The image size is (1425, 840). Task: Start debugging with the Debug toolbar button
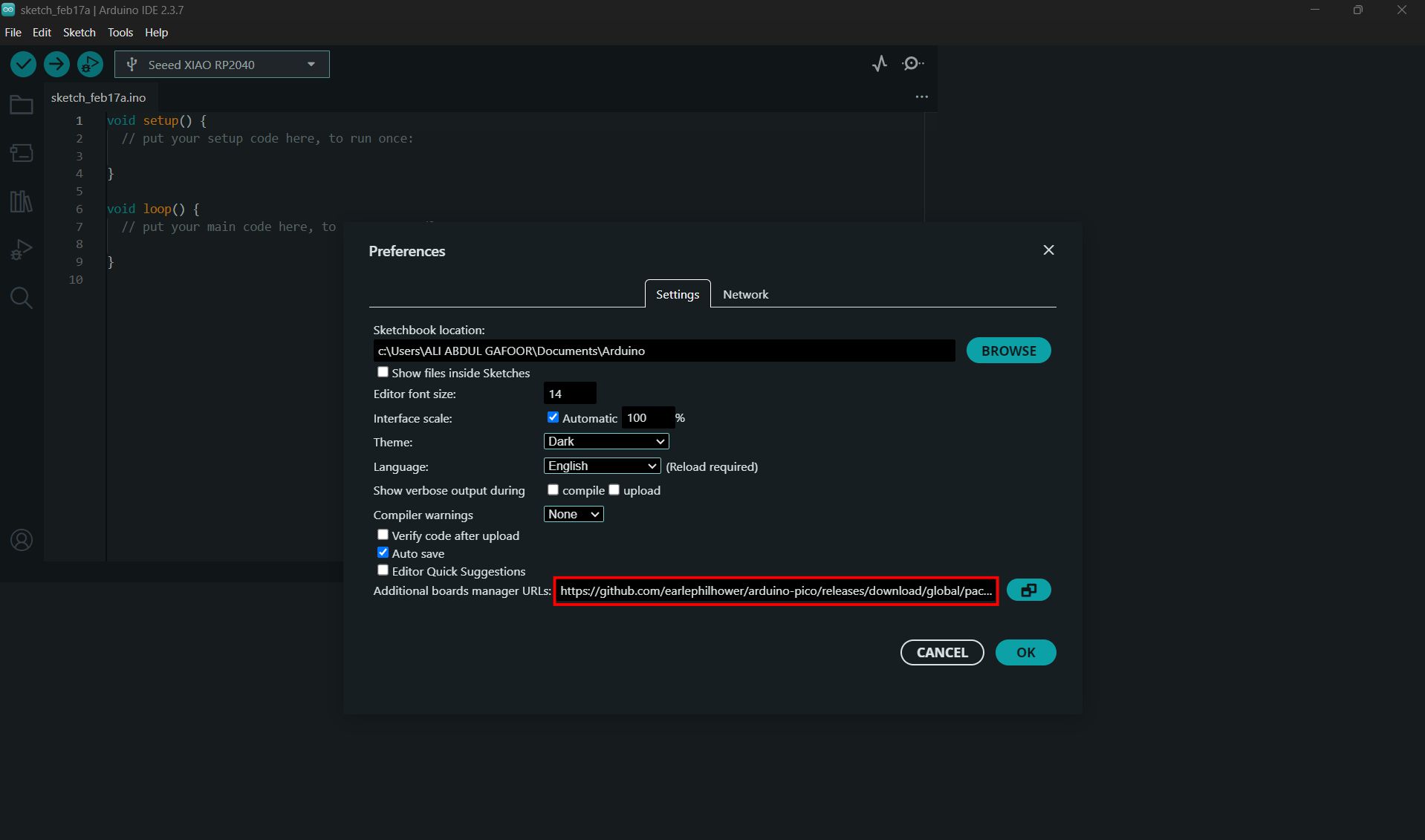pos(90,65)
